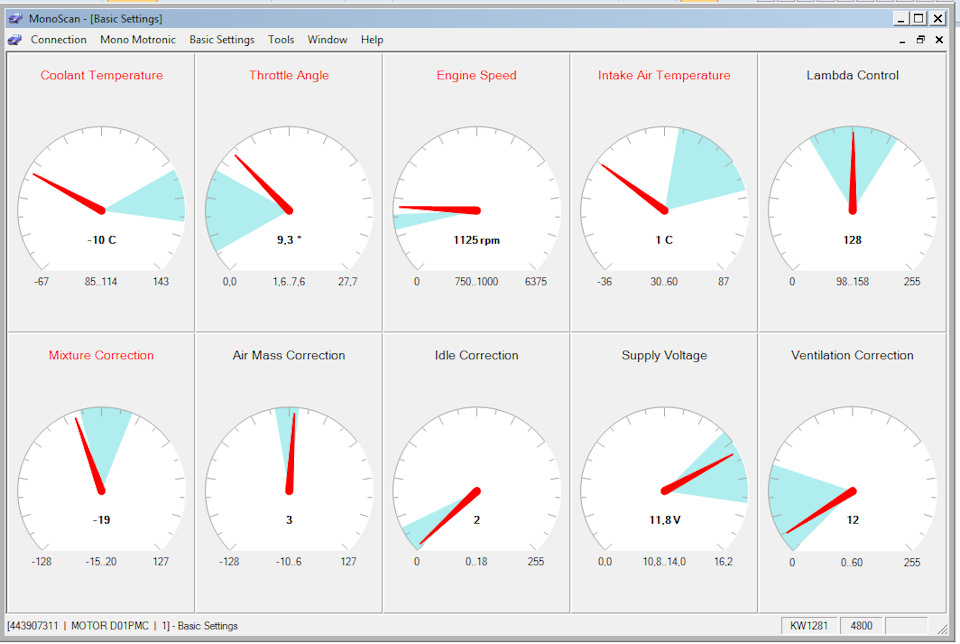Click the 11,8 V supply voltage reading

tap(665, 520)
